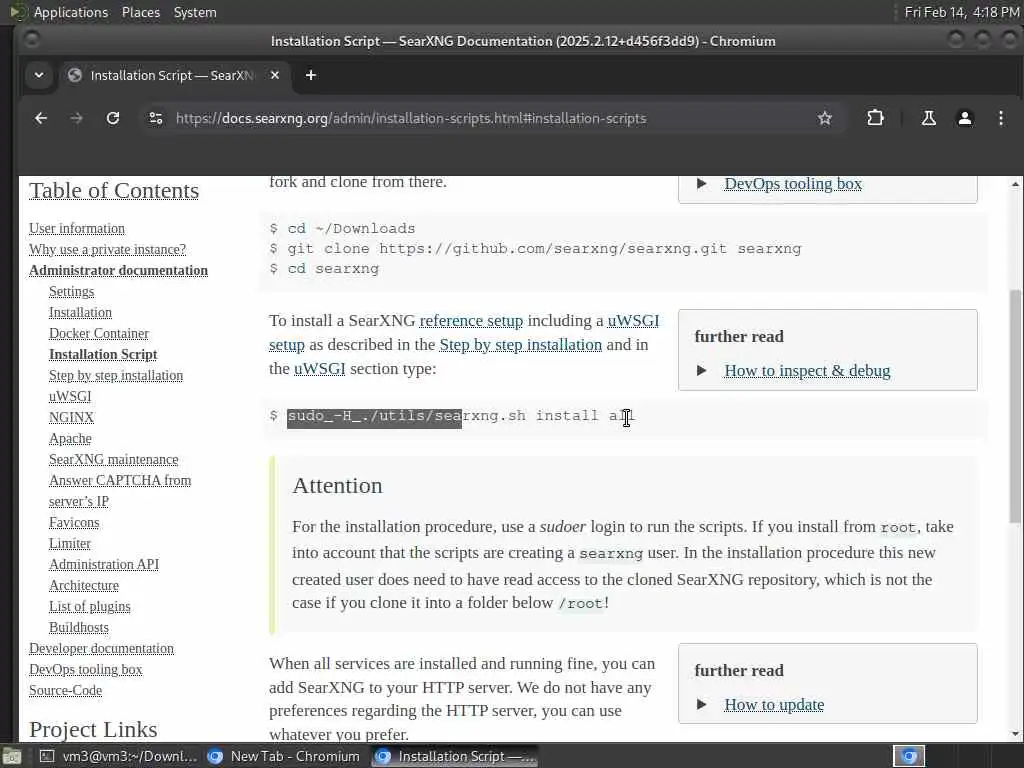Screen dimensions: 1024x768
Task: Open Chrome Labs flask icon
Action: pyautogui.click(x=928, y=118)
